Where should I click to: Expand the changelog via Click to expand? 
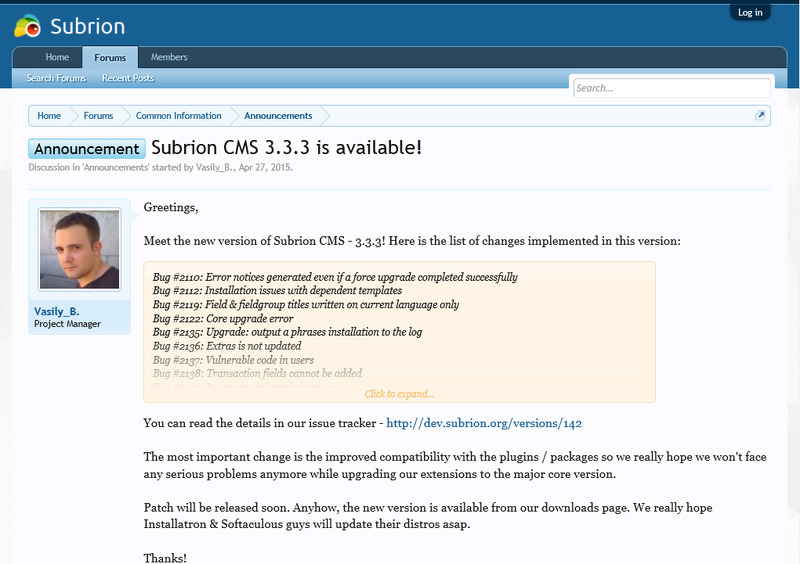pyautogui.click(x=399, y=394)
